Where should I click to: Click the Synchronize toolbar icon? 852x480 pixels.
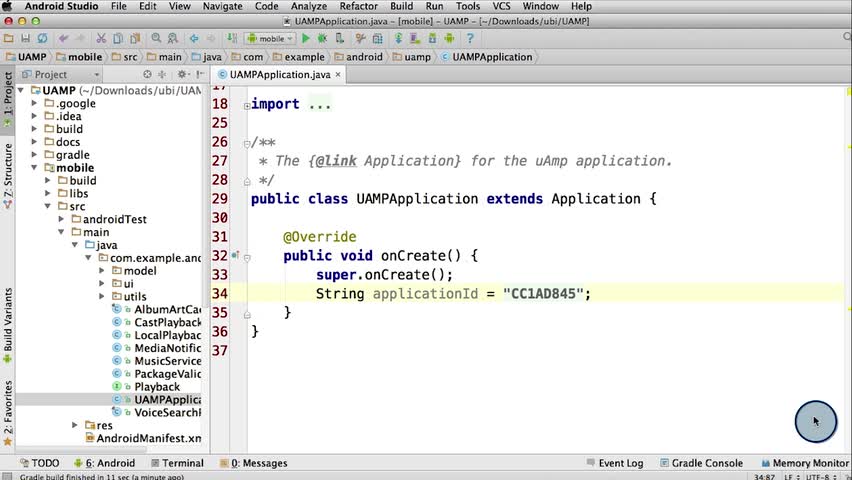point(42,39)
